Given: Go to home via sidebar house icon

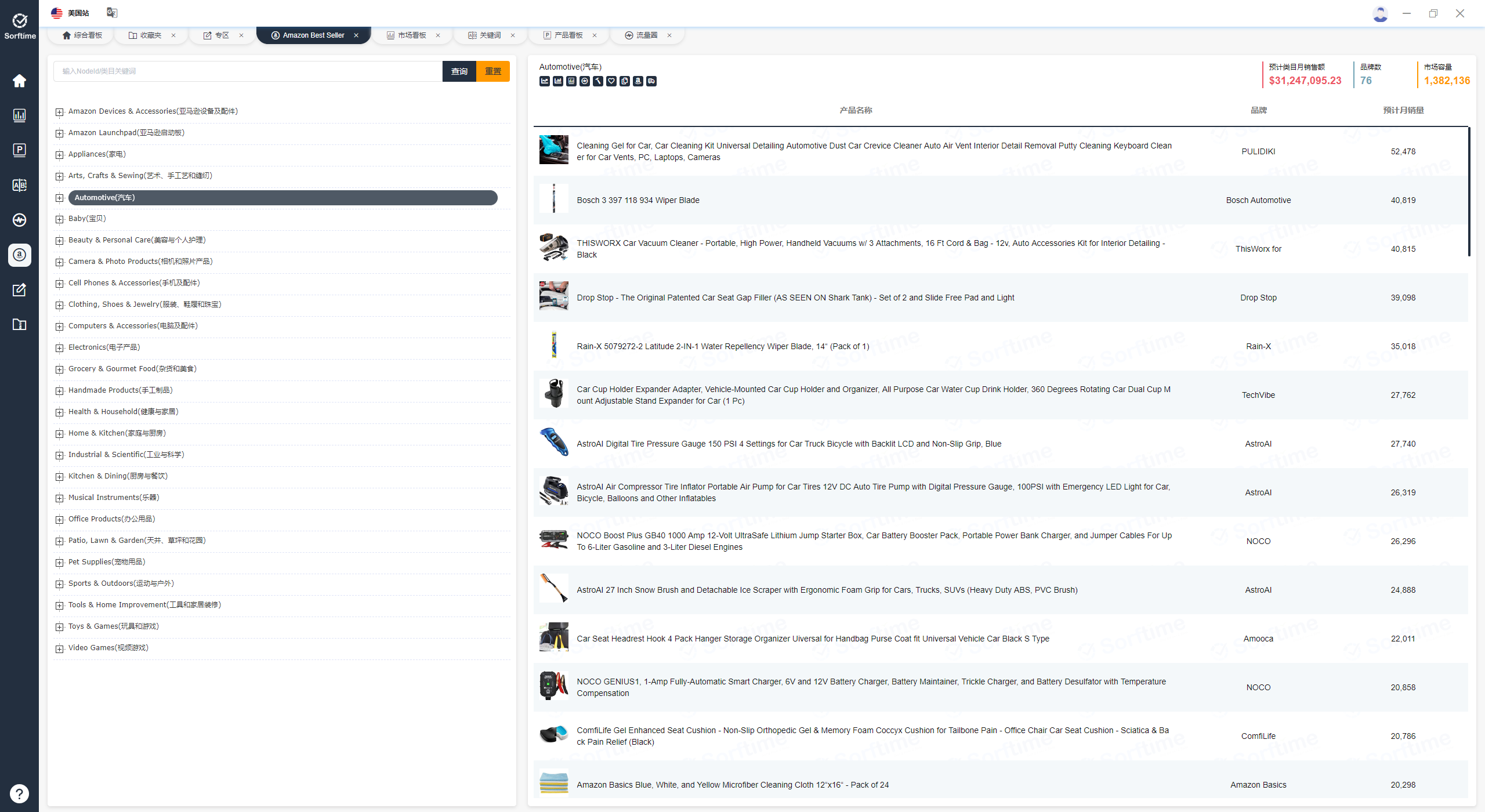Looking at the screenshot, I should pyautogui.click(x=19, y=81).
